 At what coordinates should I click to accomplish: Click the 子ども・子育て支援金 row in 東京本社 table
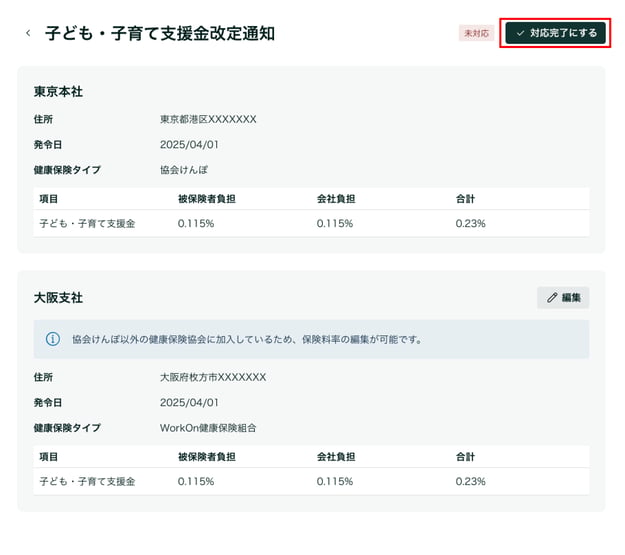[x=311, y=223]
